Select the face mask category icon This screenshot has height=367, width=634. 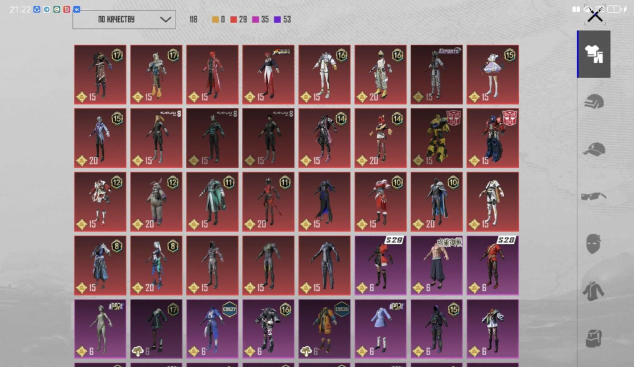(x=593, y=244)
